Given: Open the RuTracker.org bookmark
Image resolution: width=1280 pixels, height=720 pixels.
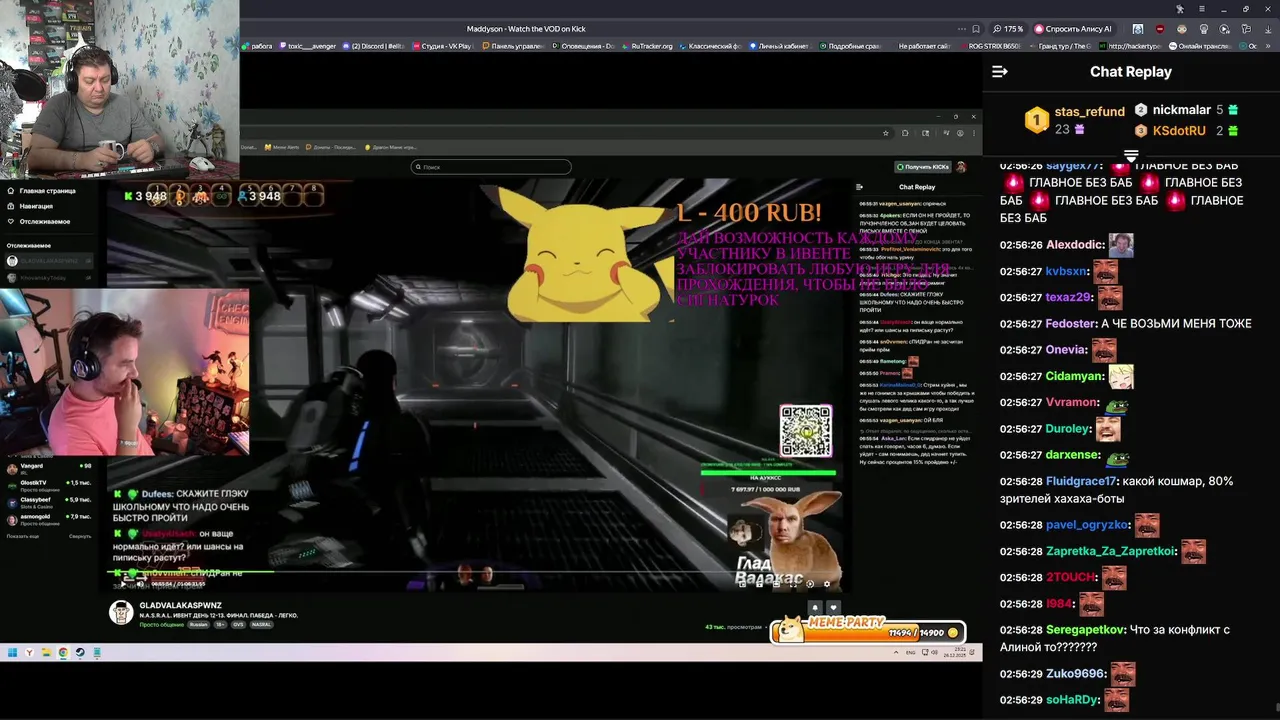Looking at the screenshot, I should (647, 46).
